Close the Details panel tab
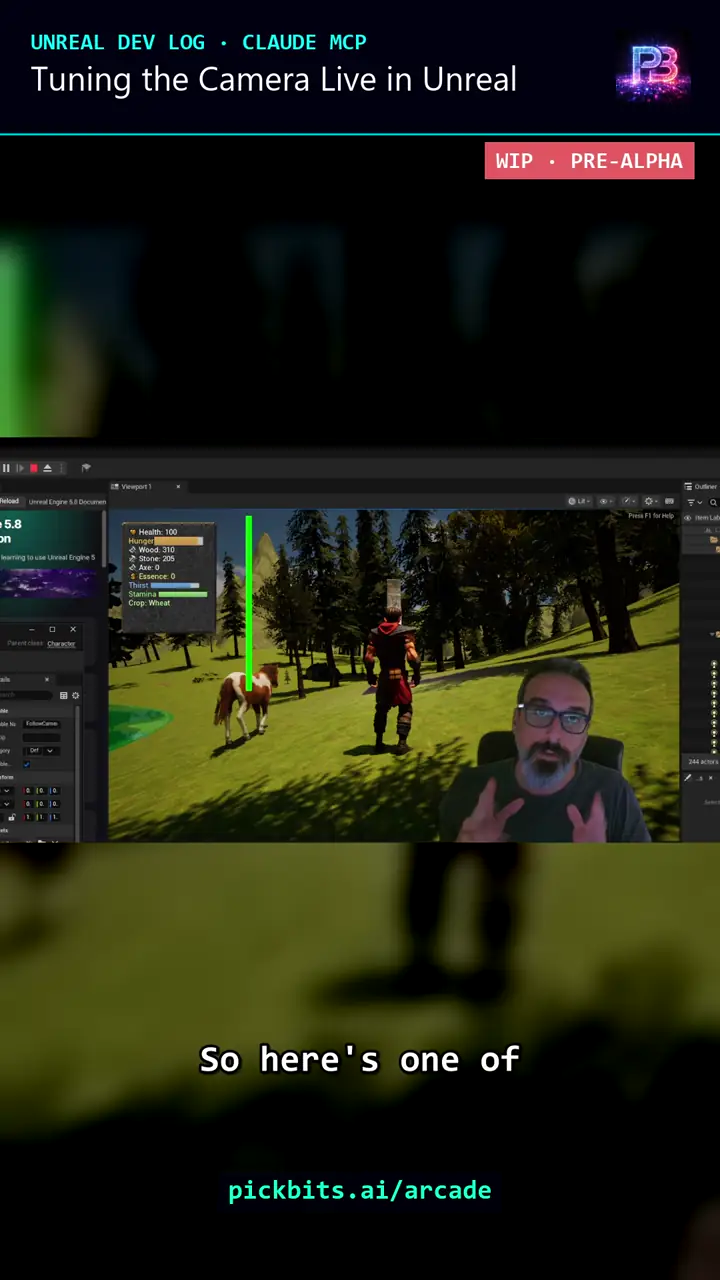The width and height of the screenshot is (720, 1280). (x=47, y=680)
